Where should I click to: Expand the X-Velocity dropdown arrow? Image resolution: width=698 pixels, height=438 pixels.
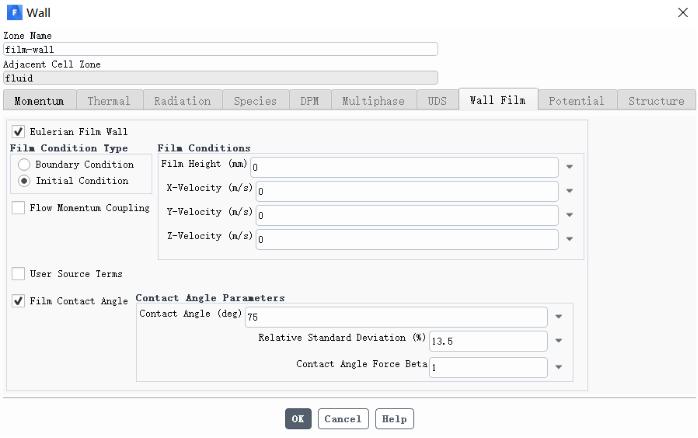point(569,191)
